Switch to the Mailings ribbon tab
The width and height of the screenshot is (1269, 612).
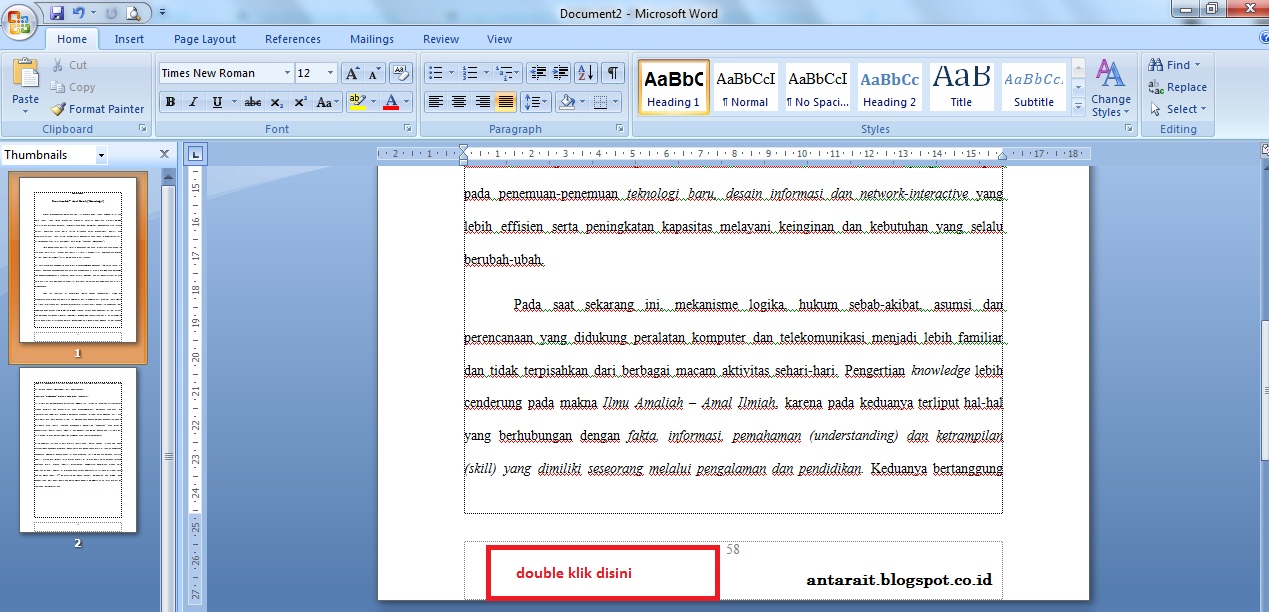pyautogui.click(x=371, y=38)
